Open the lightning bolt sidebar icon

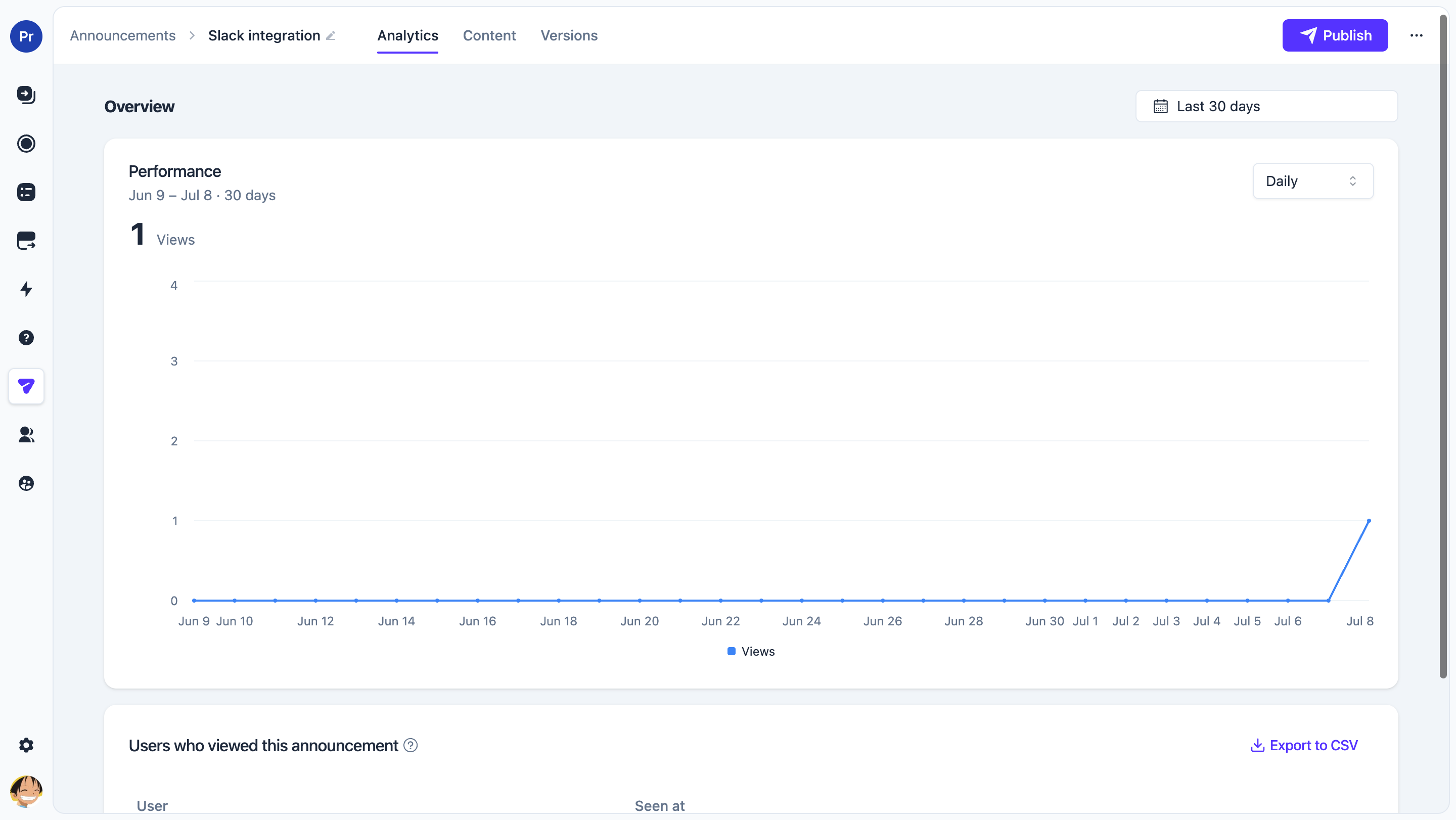[26, 289]
